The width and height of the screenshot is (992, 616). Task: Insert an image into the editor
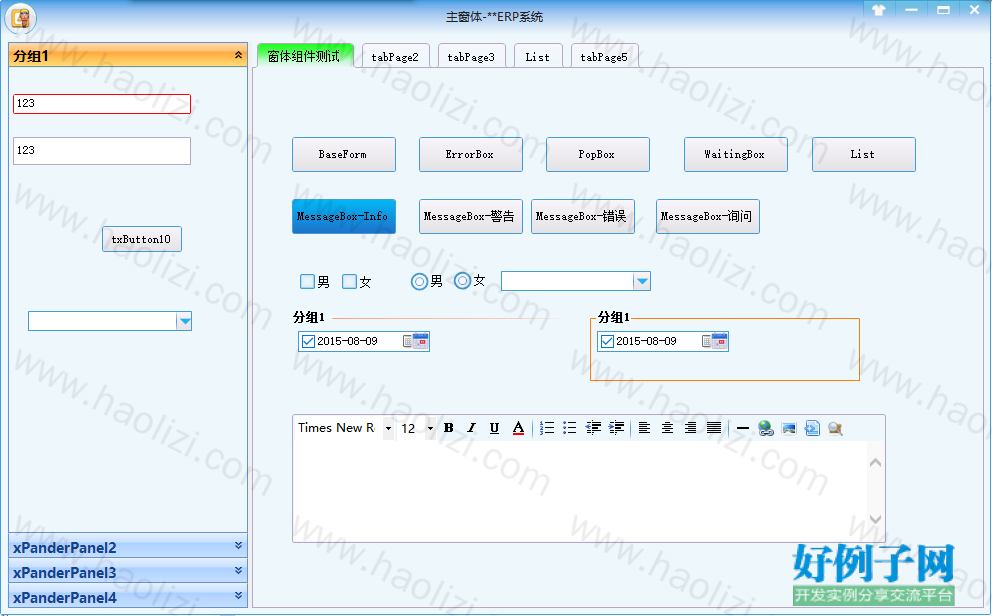(x=789, y=428)
